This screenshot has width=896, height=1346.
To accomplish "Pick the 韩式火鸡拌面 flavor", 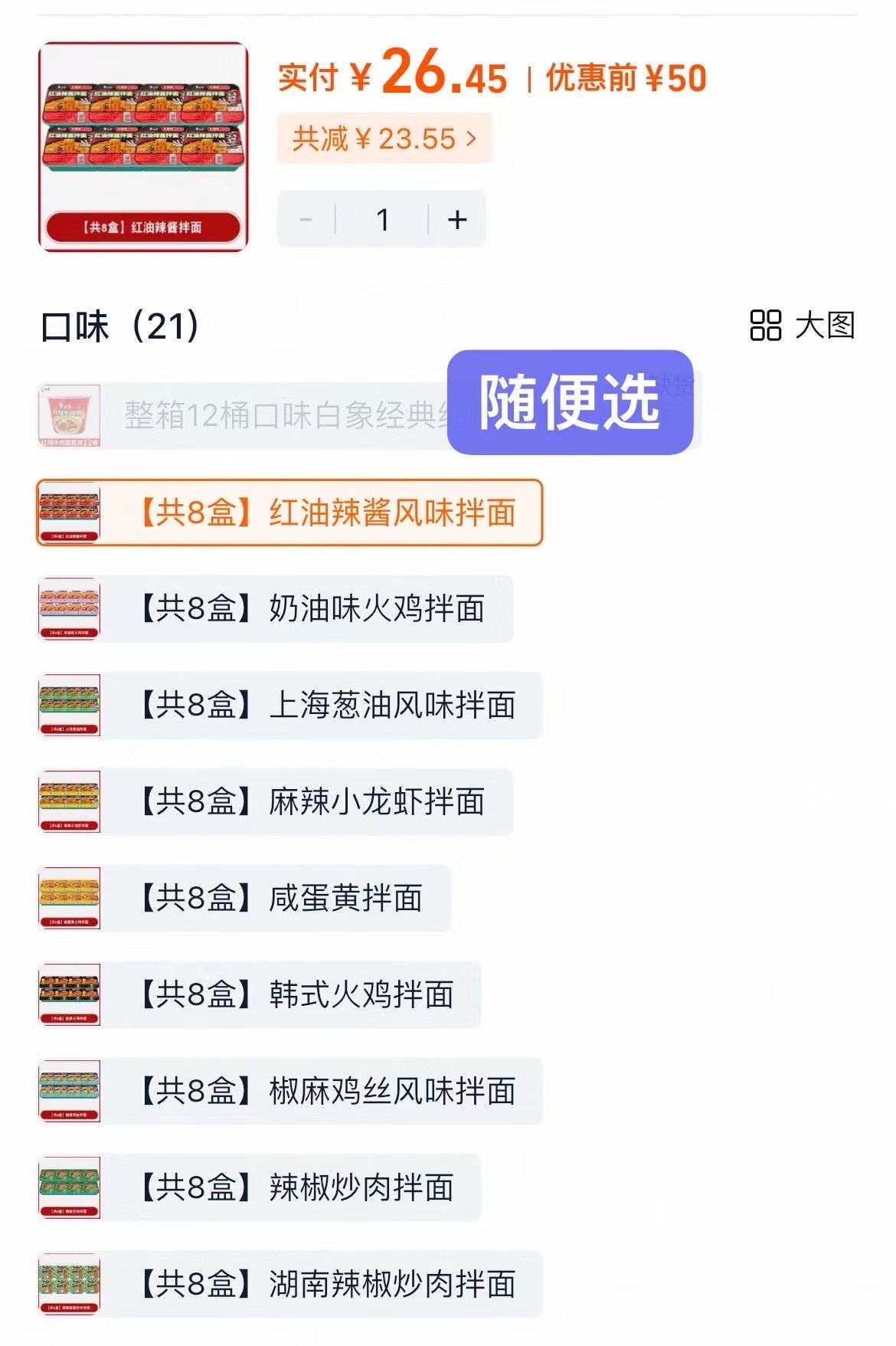I will click(x=259, y=995).
